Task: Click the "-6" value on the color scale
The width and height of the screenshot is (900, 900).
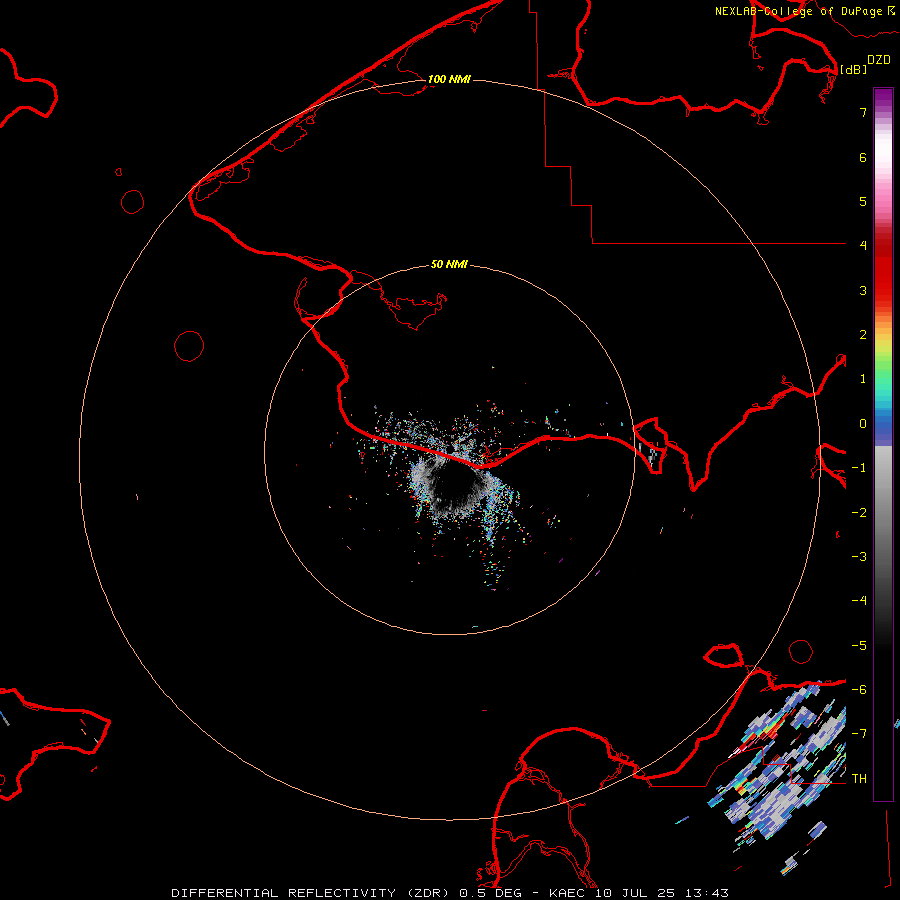Action: [859, 690]
